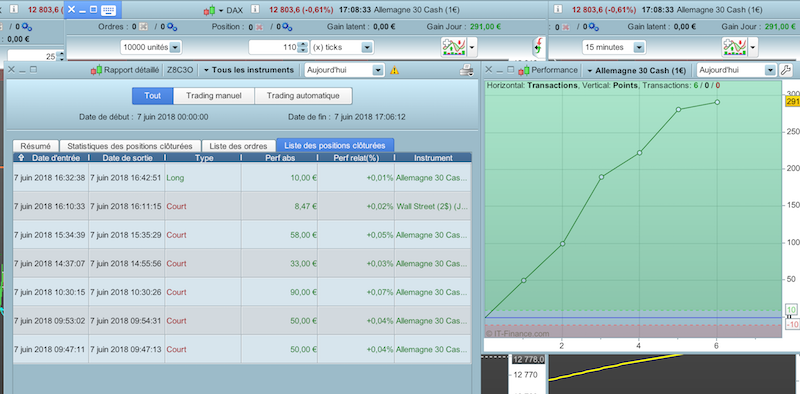Open indicators icon in 15 minutes window
The height and width of the screenshot is (394, 800).
click(734, 47)
